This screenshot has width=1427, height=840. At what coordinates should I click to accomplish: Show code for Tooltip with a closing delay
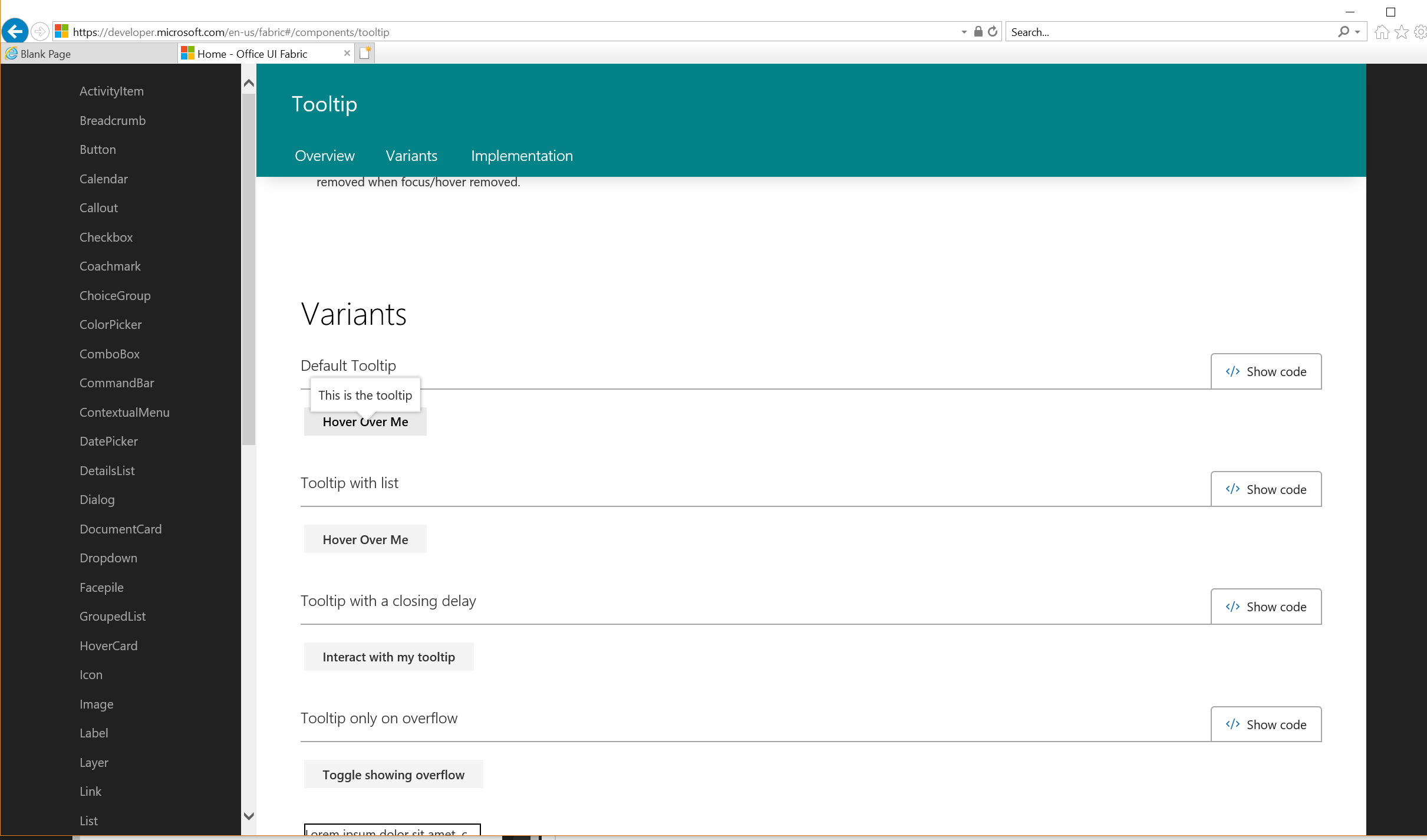point(1265,606)
